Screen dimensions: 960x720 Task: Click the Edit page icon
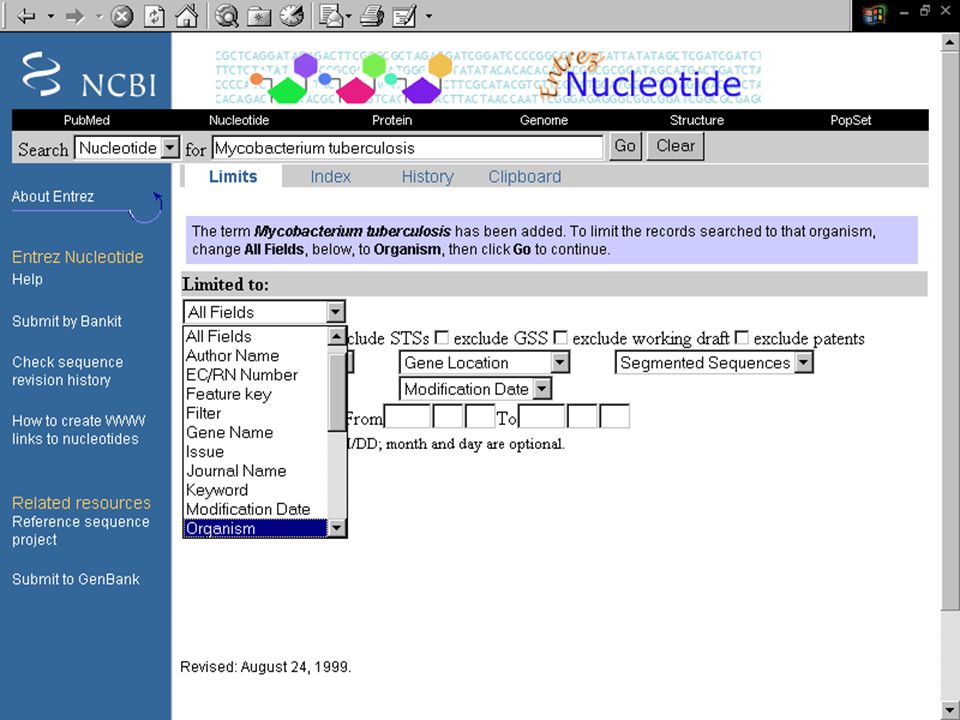pos(404,15)
